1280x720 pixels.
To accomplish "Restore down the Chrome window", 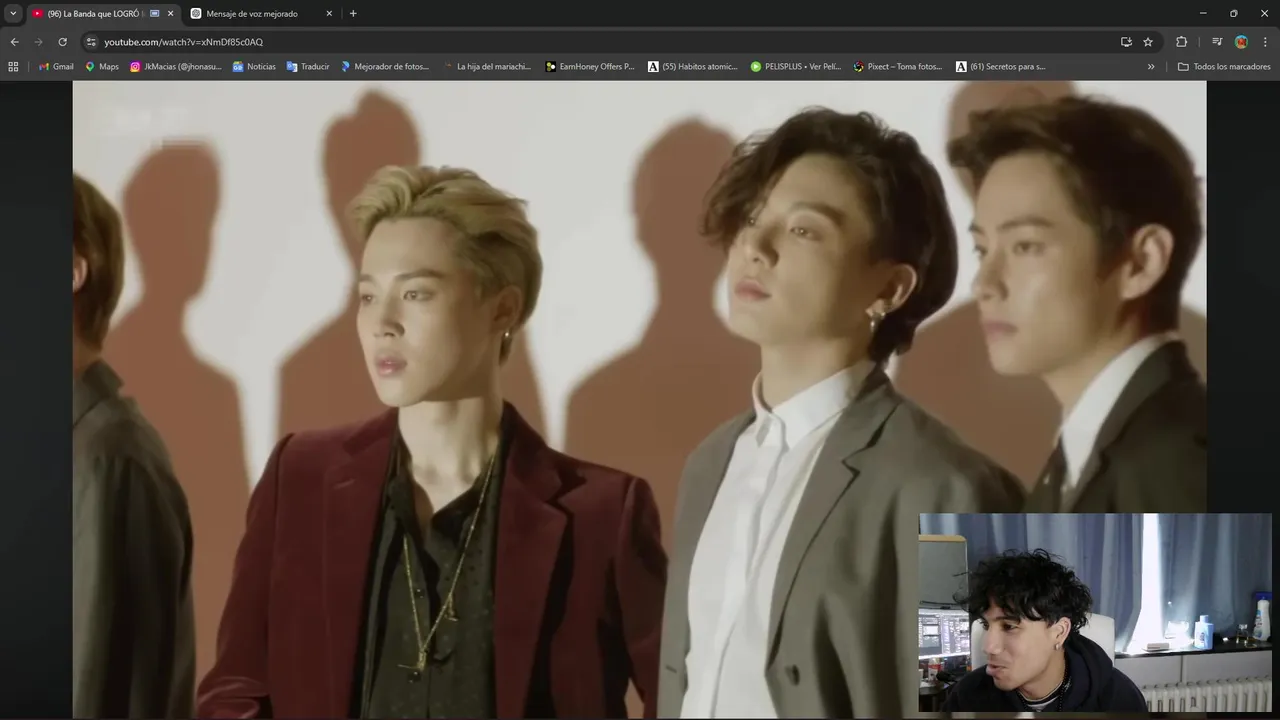I will point(1233,13).
